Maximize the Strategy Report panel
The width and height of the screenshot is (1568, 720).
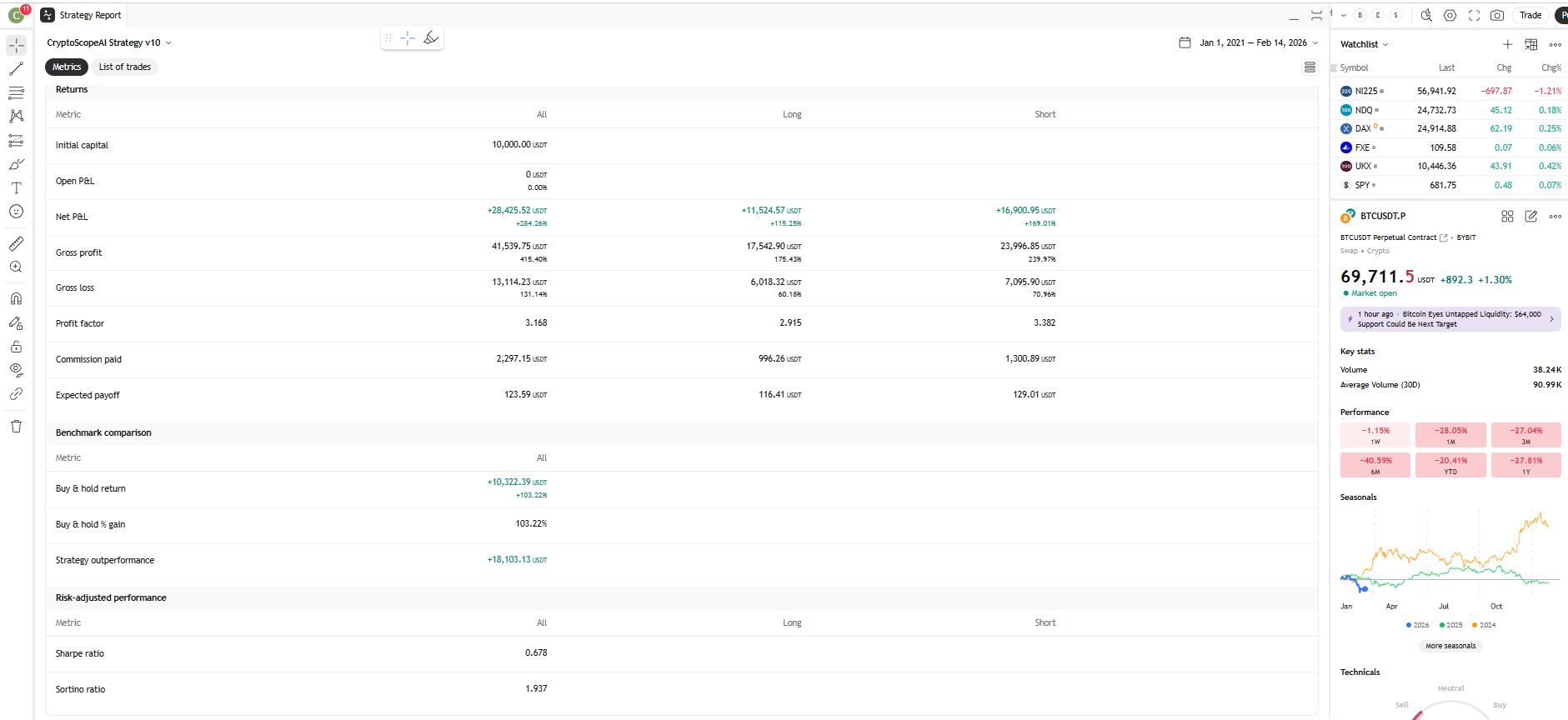pos(1316,16)
